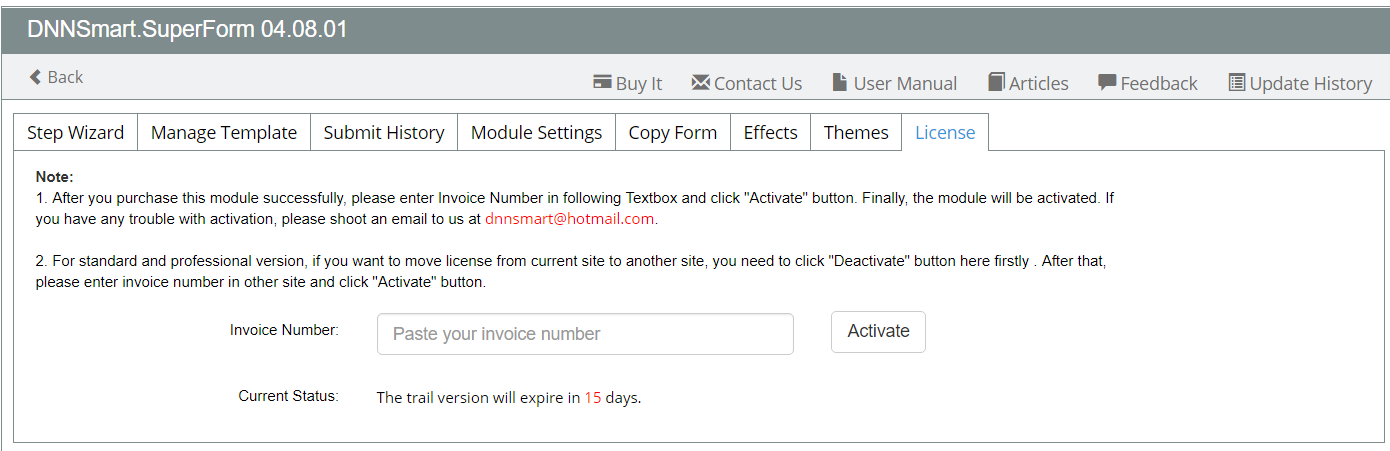Viewport: 1390px width, 451px height.
Task: Click the DNNSmart.SuperForm 04.08.01 title
Action: 187,29
